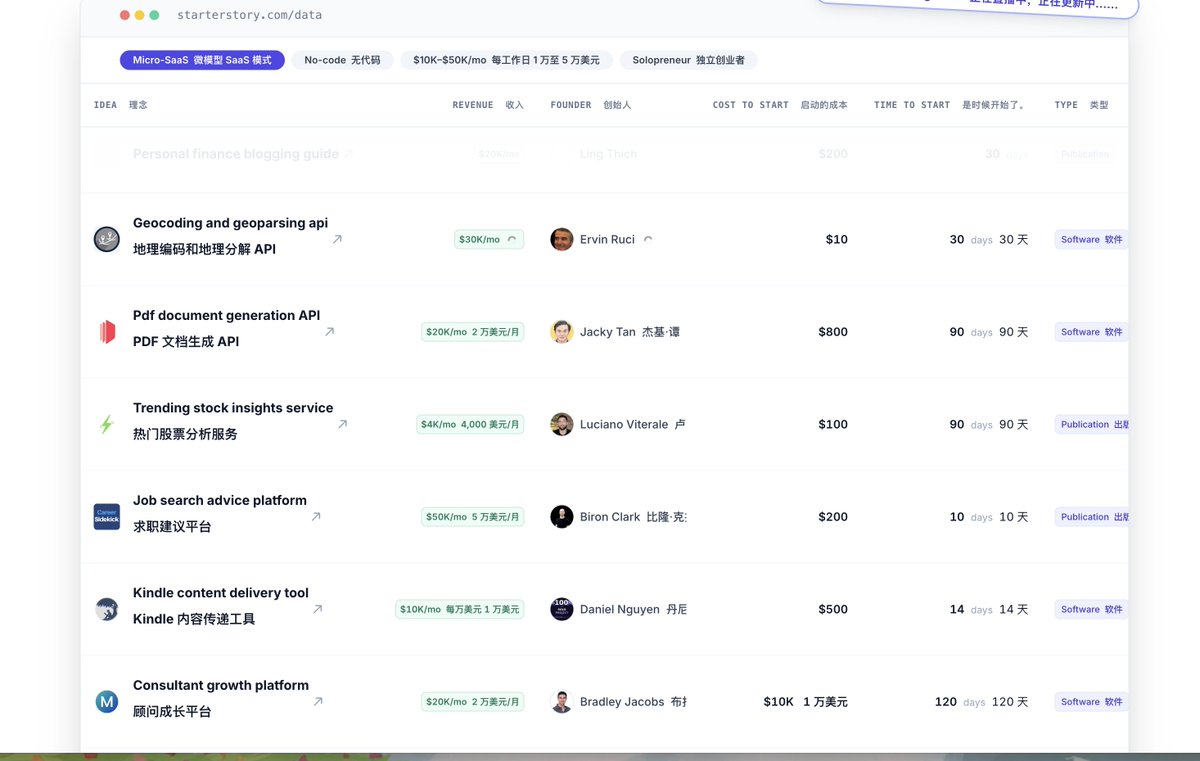Select the Micro-SaaS filter pill
Screen dimensions: 1200x761
pyautogui.click(x=202, y=60)
